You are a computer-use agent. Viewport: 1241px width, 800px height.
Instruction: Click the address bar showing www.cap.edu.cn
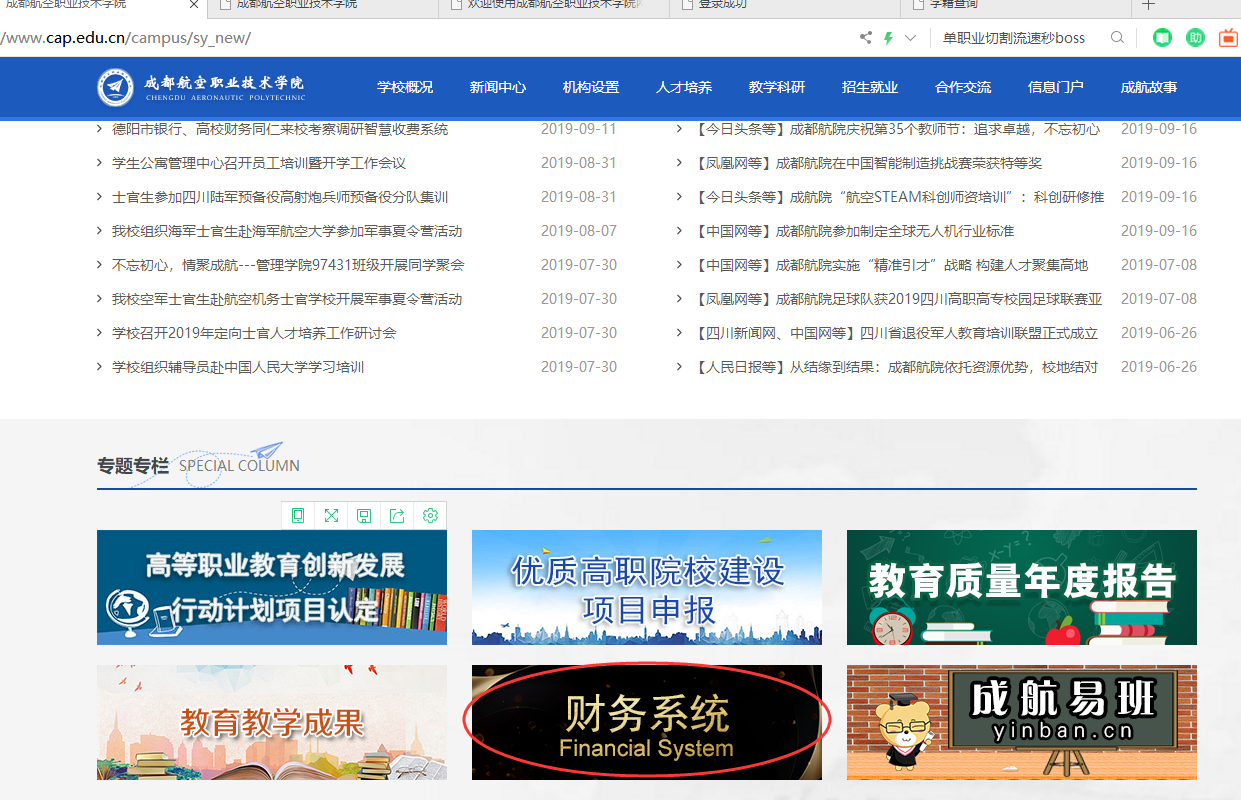[x=425, y=38]
